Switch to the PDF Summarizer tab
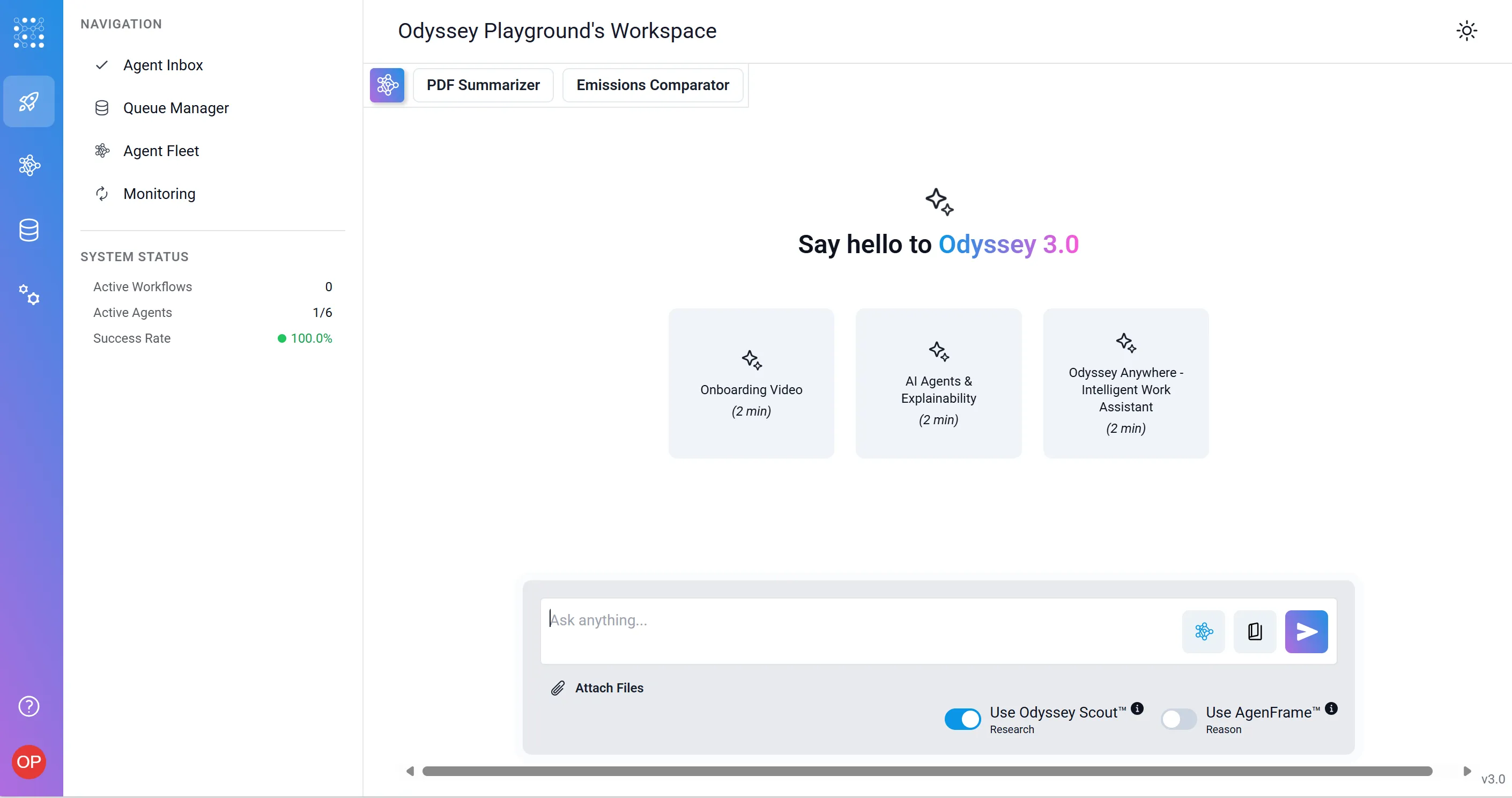Viewport: 1512px width, 798px height. click(483, 85)
